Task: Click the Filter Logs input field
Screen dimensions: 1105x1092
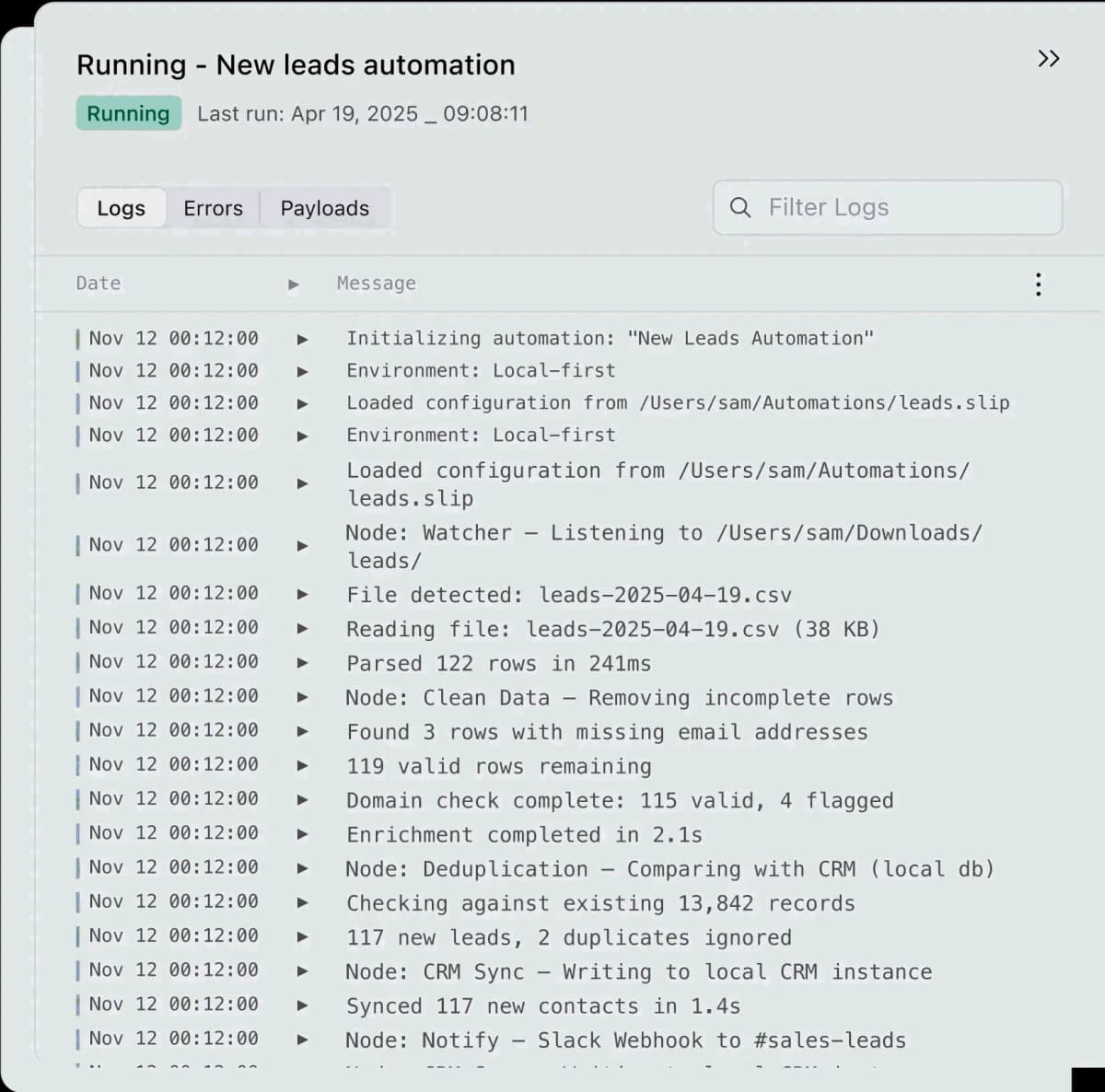Action: [888, 207]
